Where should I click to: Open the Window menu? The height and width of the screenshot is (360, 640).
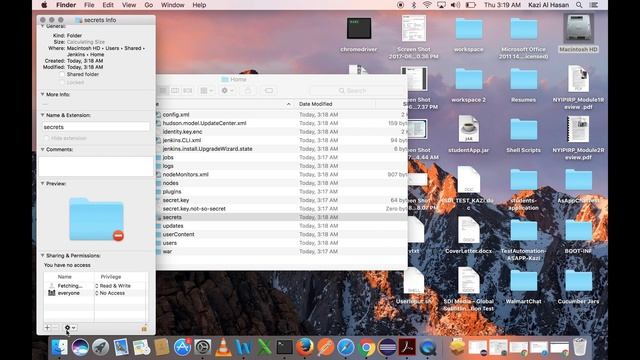pyautogui.click(x=172, y=5)
